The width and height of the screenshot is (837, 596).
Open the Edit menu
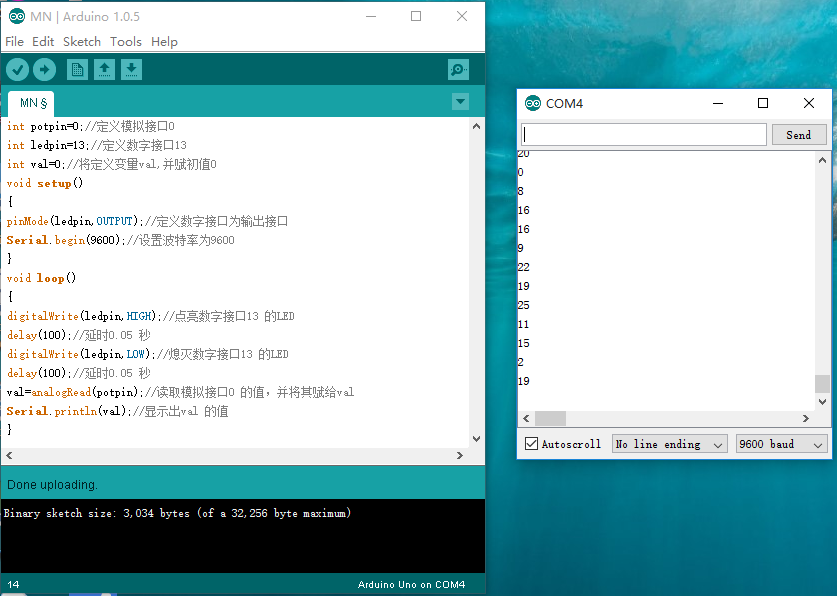coord(43,42)
